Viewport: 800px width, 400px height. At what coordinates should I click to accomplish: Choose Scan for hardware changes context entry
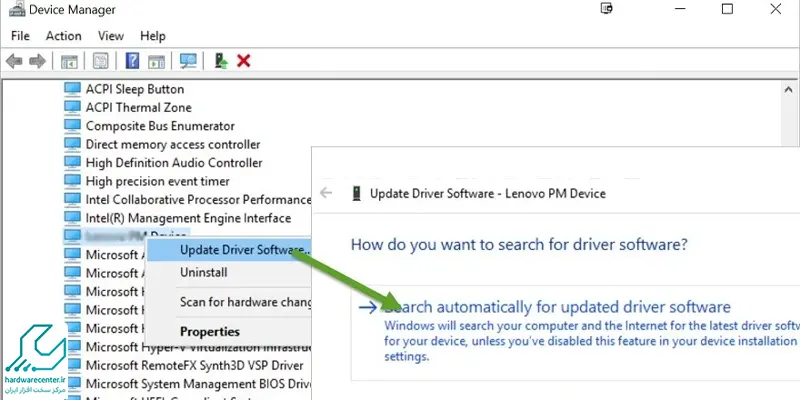pos(229,302)
